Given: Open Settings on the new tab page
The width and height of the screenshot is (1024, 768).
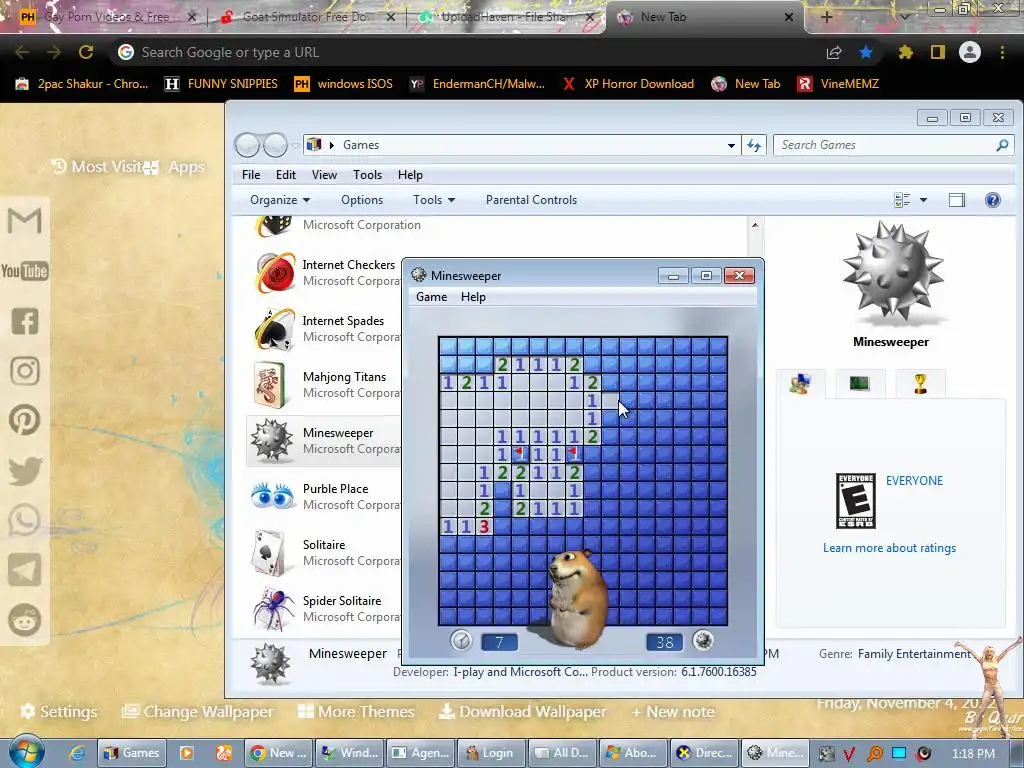Looking at the screenshot, I should point(59,712).
